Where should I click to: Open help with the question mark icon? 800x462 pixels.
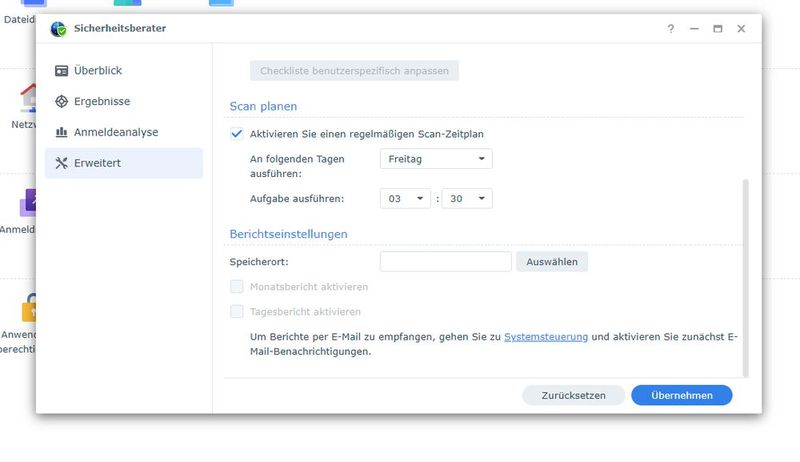(670, 29)
